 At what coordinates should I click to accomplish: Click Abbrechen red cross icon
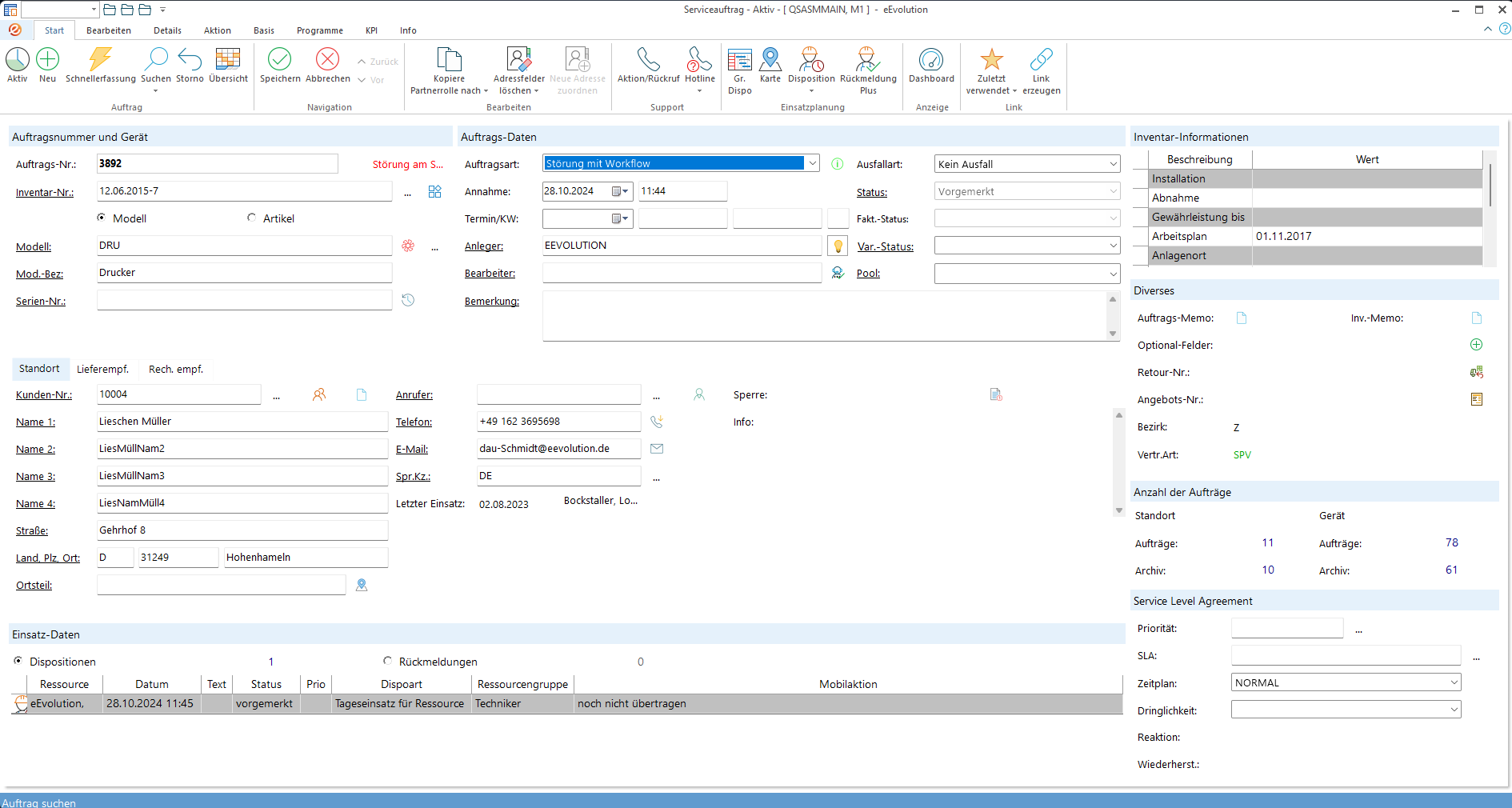click(x=328, y=59)
